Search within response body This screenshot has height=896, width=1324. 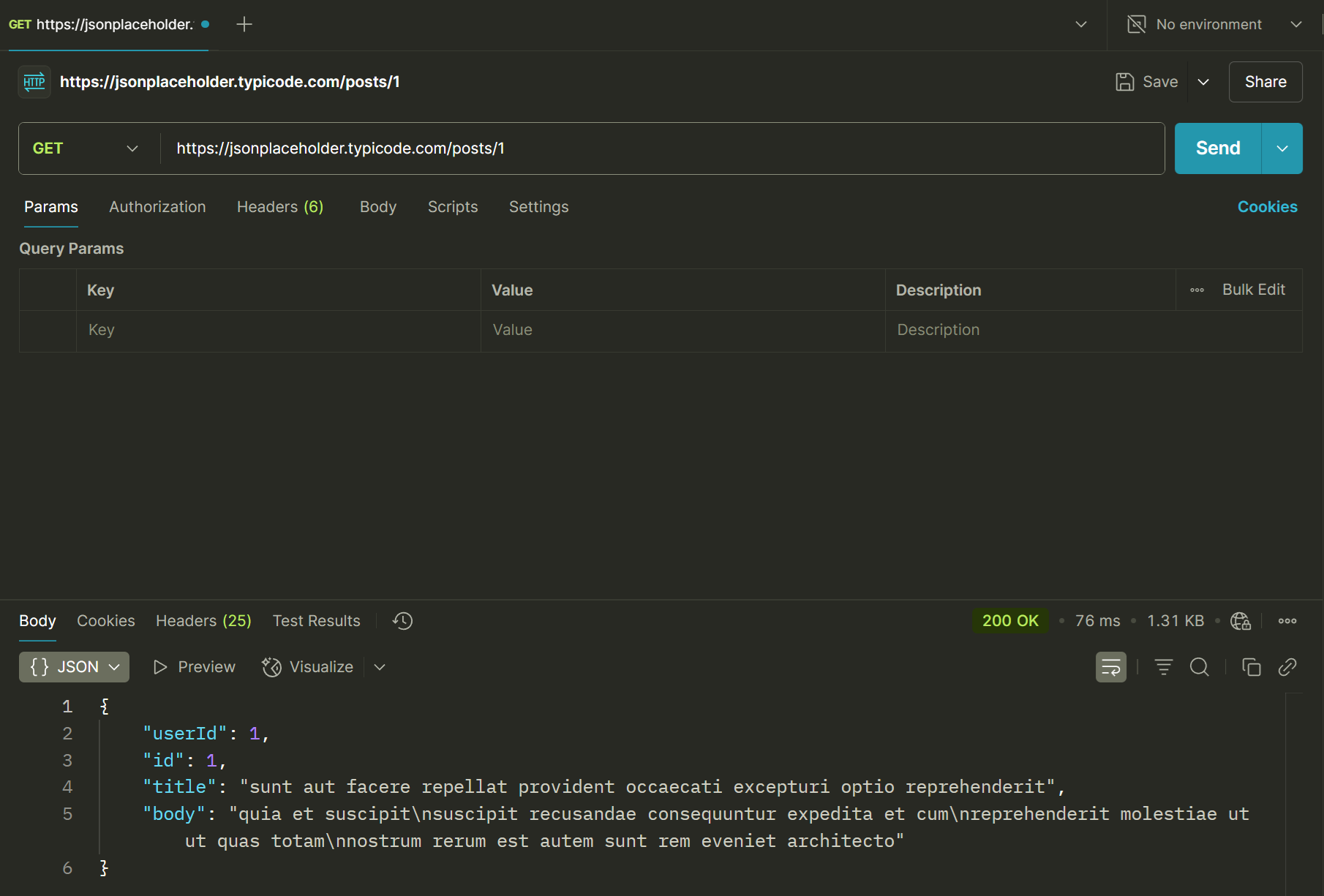click(1200, 667)
